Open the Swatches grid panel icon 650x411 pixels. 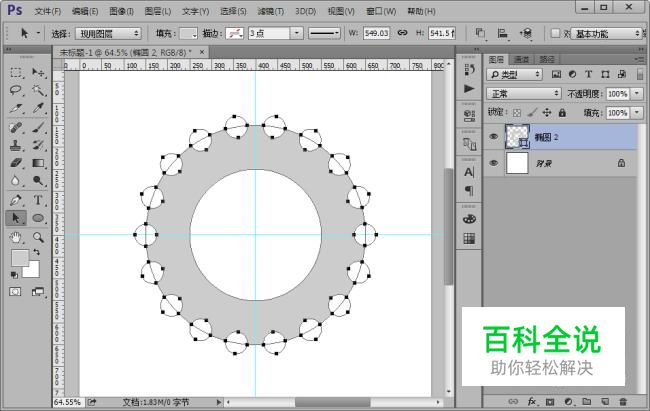(469, 238)
